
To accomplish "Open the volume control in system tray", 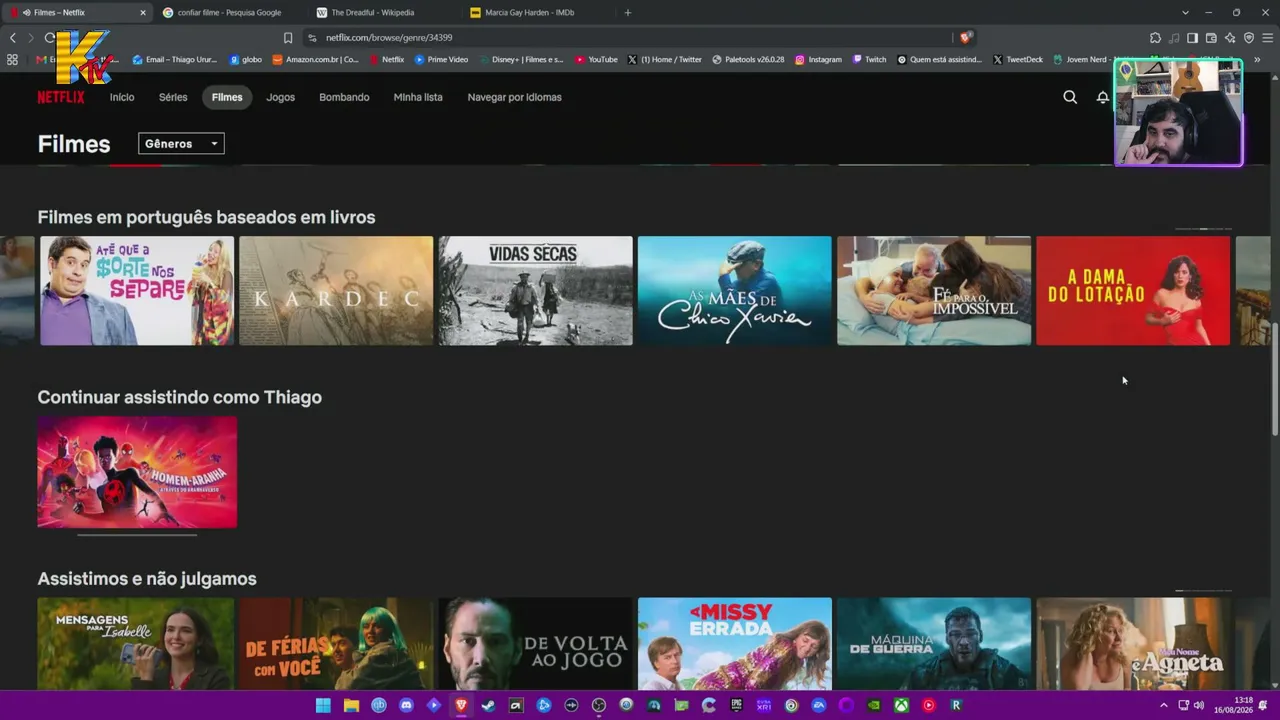I will tap(1199, 705).
